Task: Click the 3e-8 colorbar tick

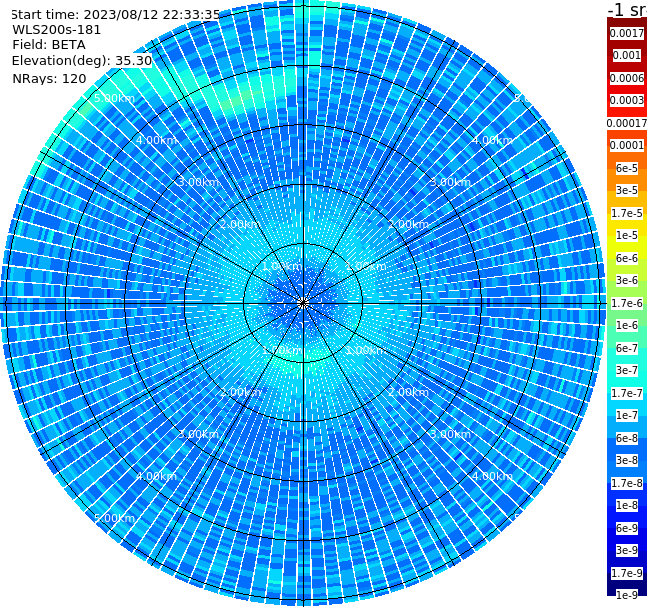Action: pos(627,460)
